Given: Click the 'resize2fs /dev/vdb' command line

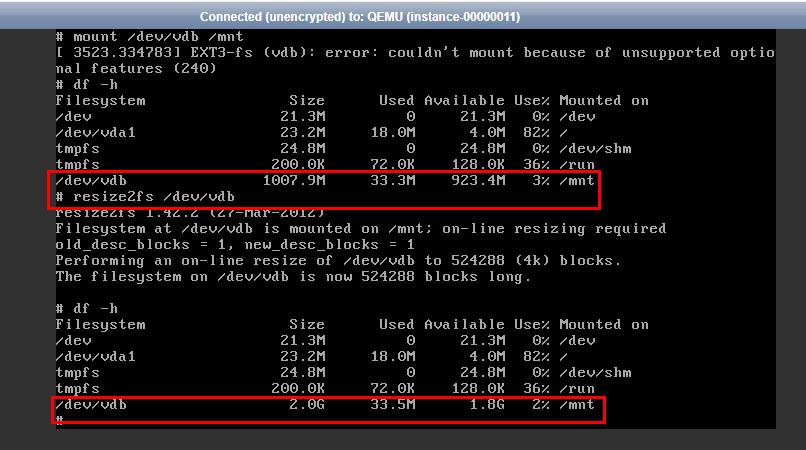Looking at the screenshot, I should pyautogui.click(x=145, y=196).
